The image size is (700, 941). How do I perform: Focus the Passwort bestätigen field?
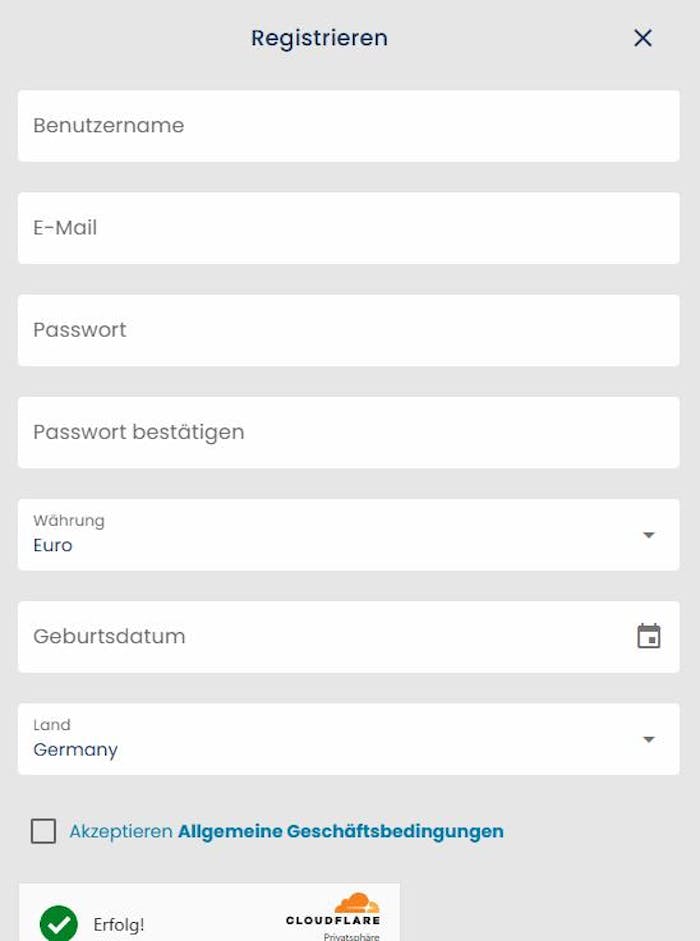(x=348, y=432)
